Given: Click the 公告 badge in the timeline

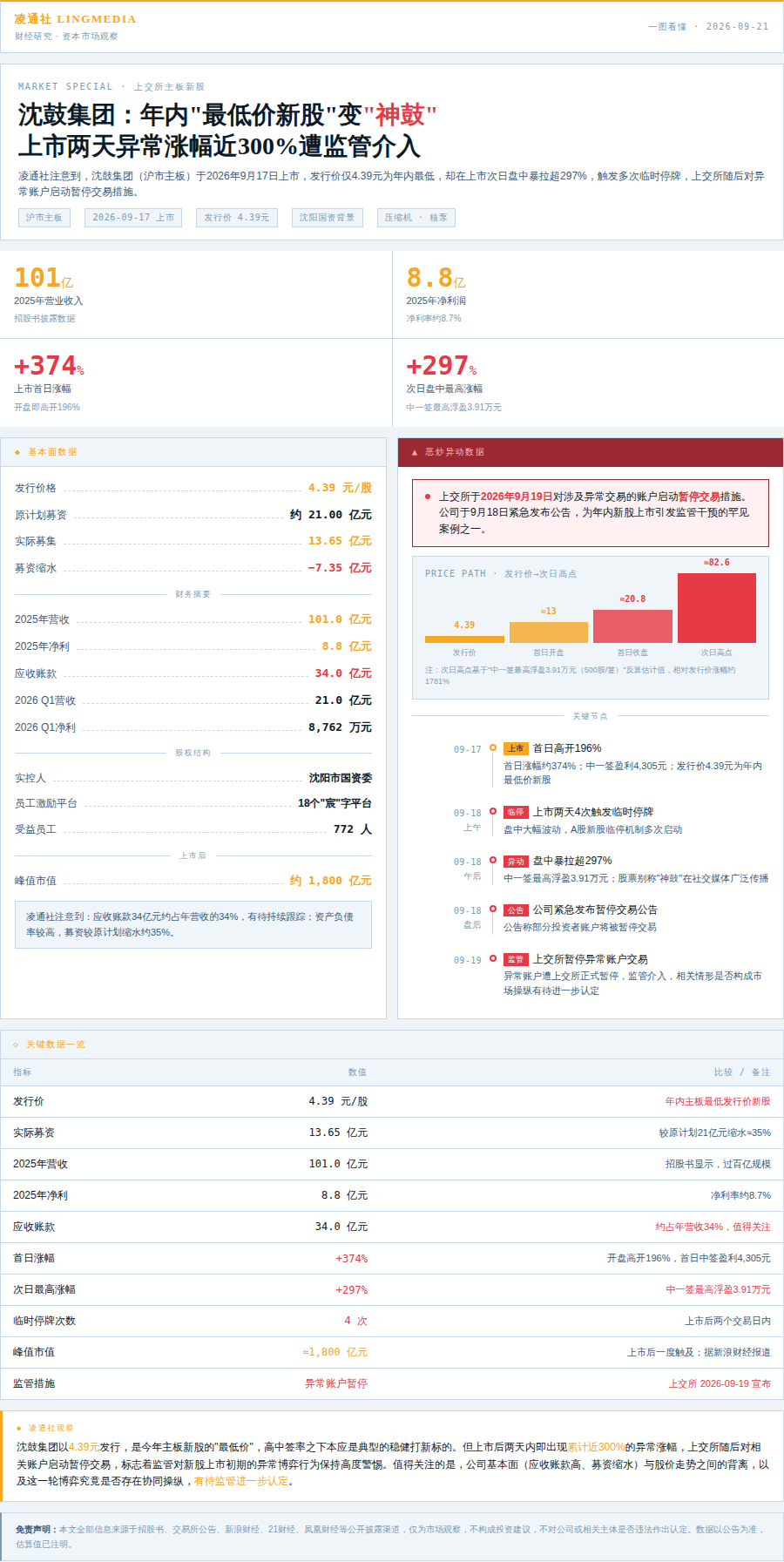Looking at the screenshot, I should point(516,909).
